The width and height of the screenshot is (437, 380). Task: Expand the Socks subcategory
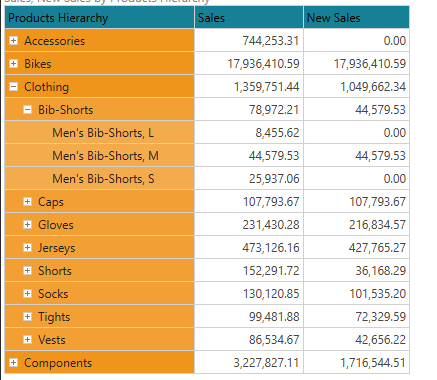click(27, 294)
